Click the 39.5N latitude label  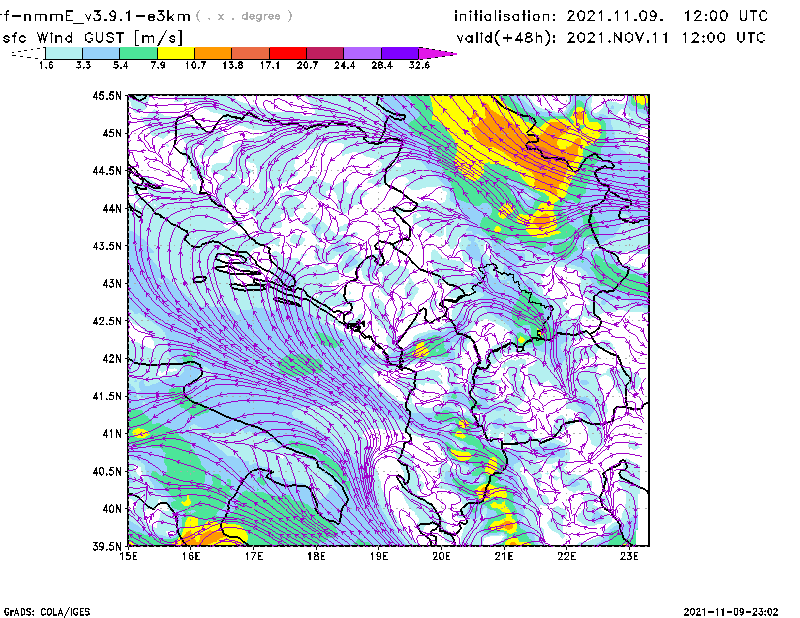click(x=107, y=547)
